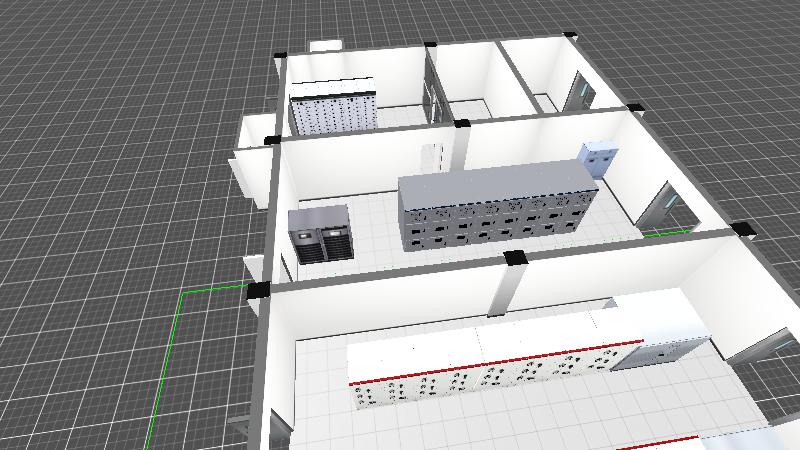
Task: Click the glass door of top-right room
Action: click(x=580, y=93)
